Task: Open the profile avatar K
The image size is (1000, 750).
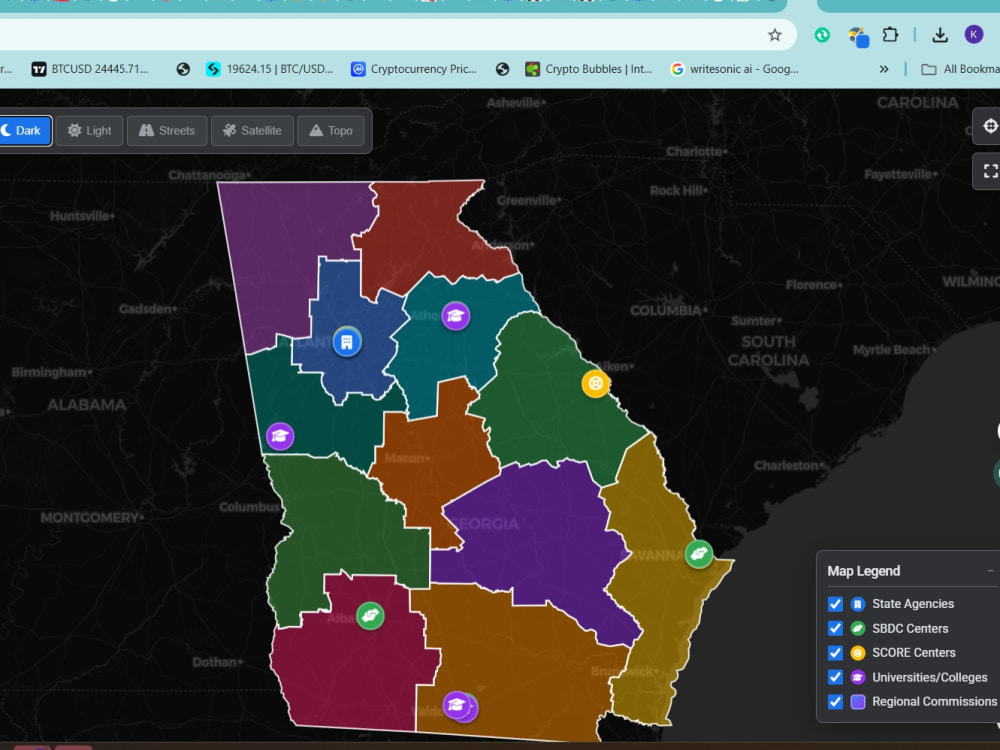Action: pyautogui.click(x=973, y=34)
